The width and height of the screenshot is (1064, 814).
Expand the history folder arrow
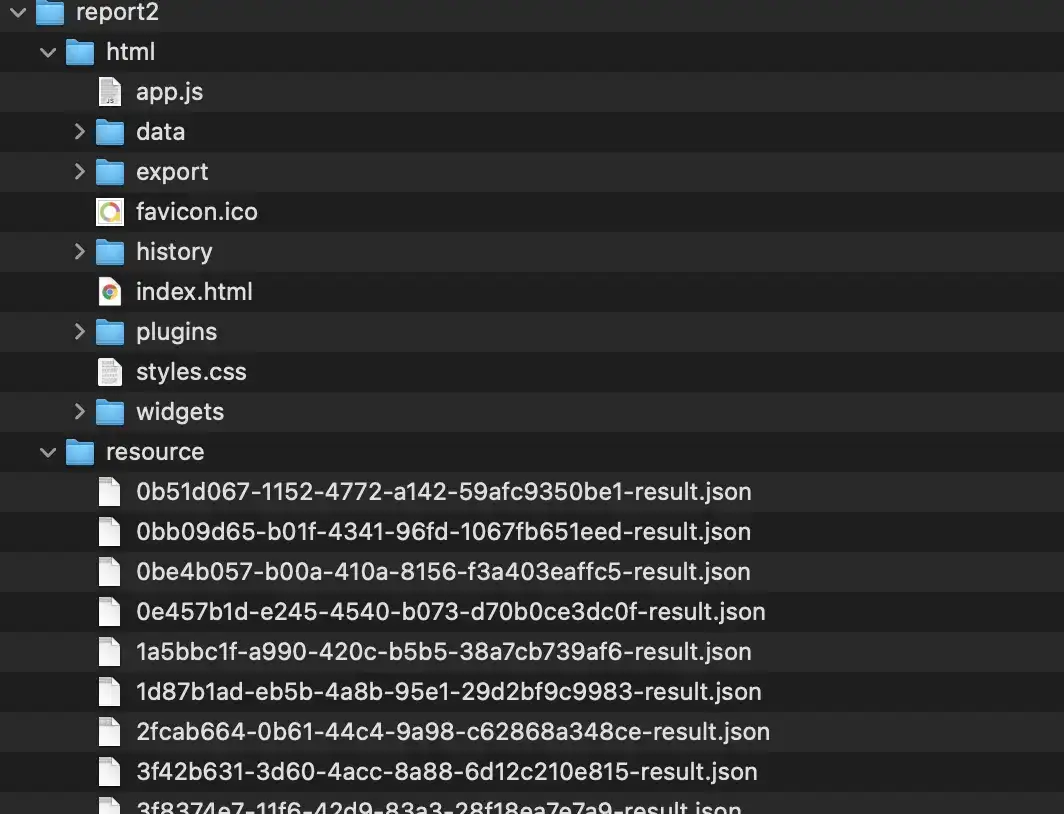coord(79,252)
